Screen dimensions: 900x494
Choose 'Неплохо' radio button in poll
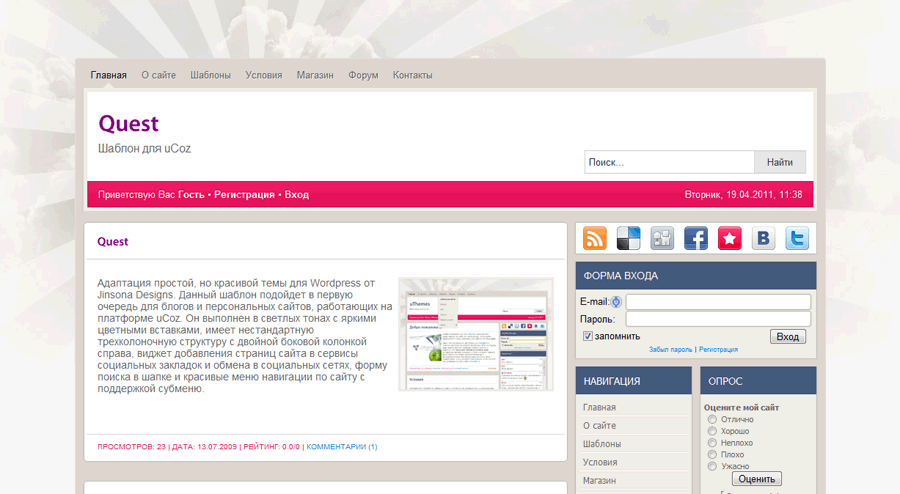tap(712, 443)
